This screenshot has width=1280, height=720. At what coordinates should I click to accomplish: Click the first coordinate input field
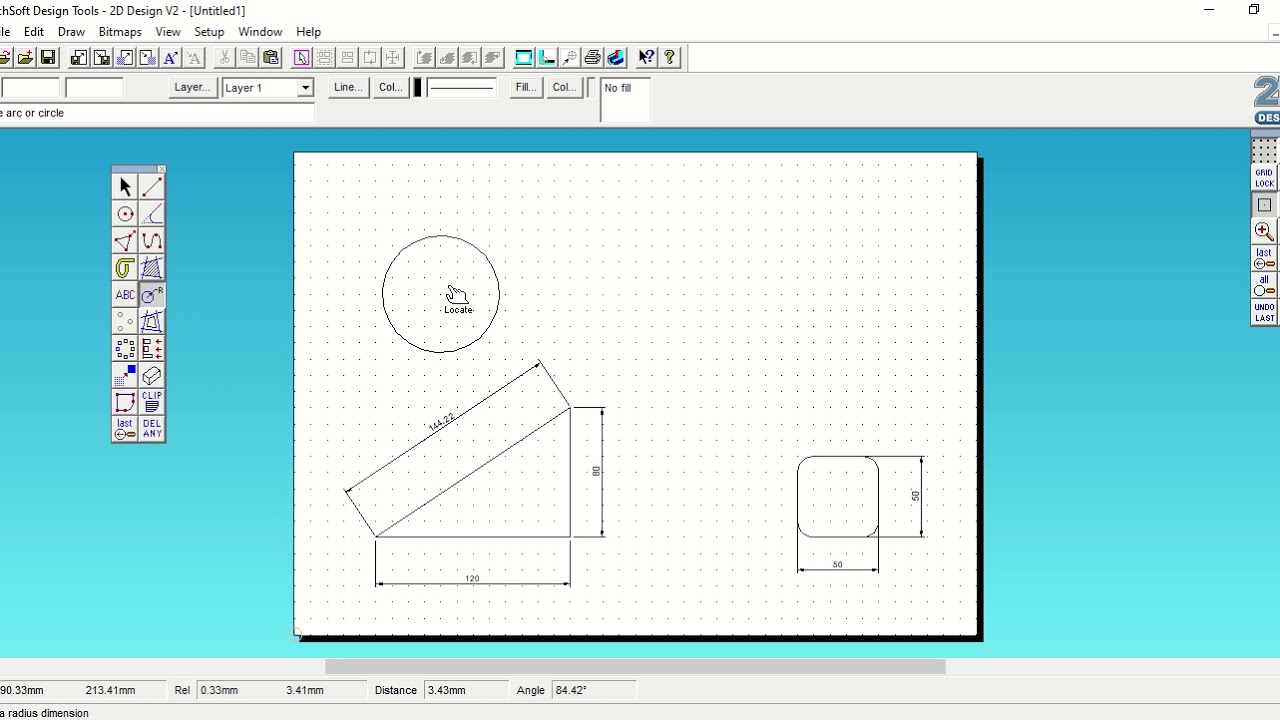(x=31, y=88)
